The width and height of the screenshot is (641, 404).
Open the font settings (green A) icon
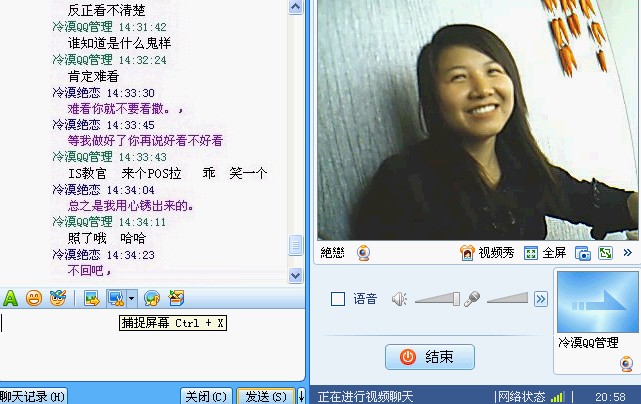pyautogui.click(x=10, y=298)
